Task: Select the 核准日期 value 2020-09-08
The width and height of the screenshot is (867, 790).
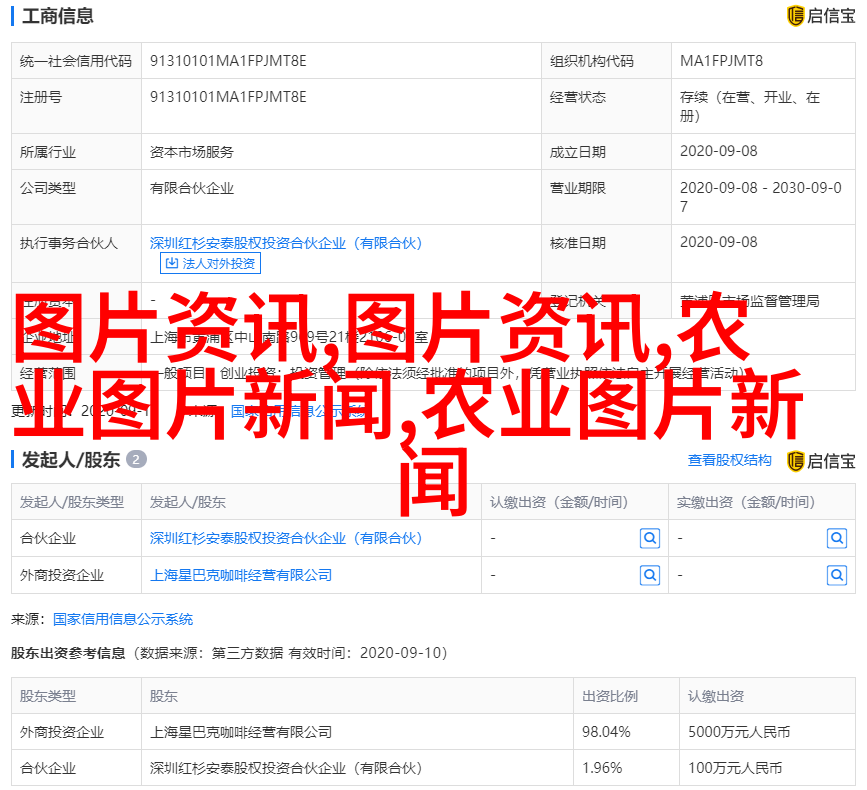Action: coord(718,242)
